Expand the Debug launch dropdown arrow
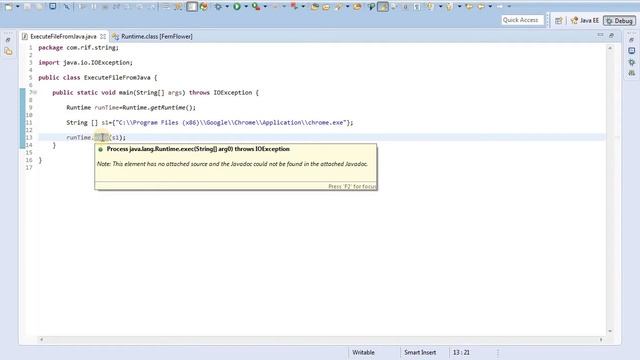 tap(227, 7)
